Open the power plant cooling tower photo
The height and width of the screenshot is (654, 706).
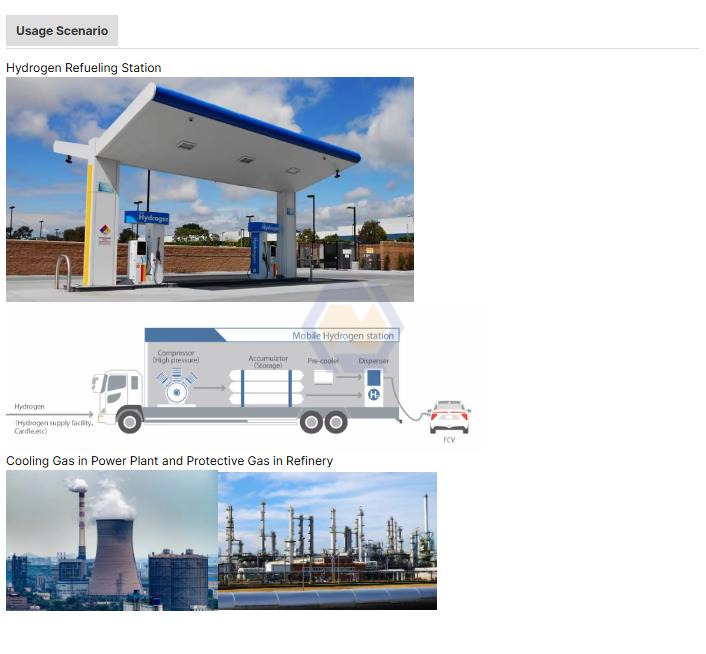[x=112, y=541]
